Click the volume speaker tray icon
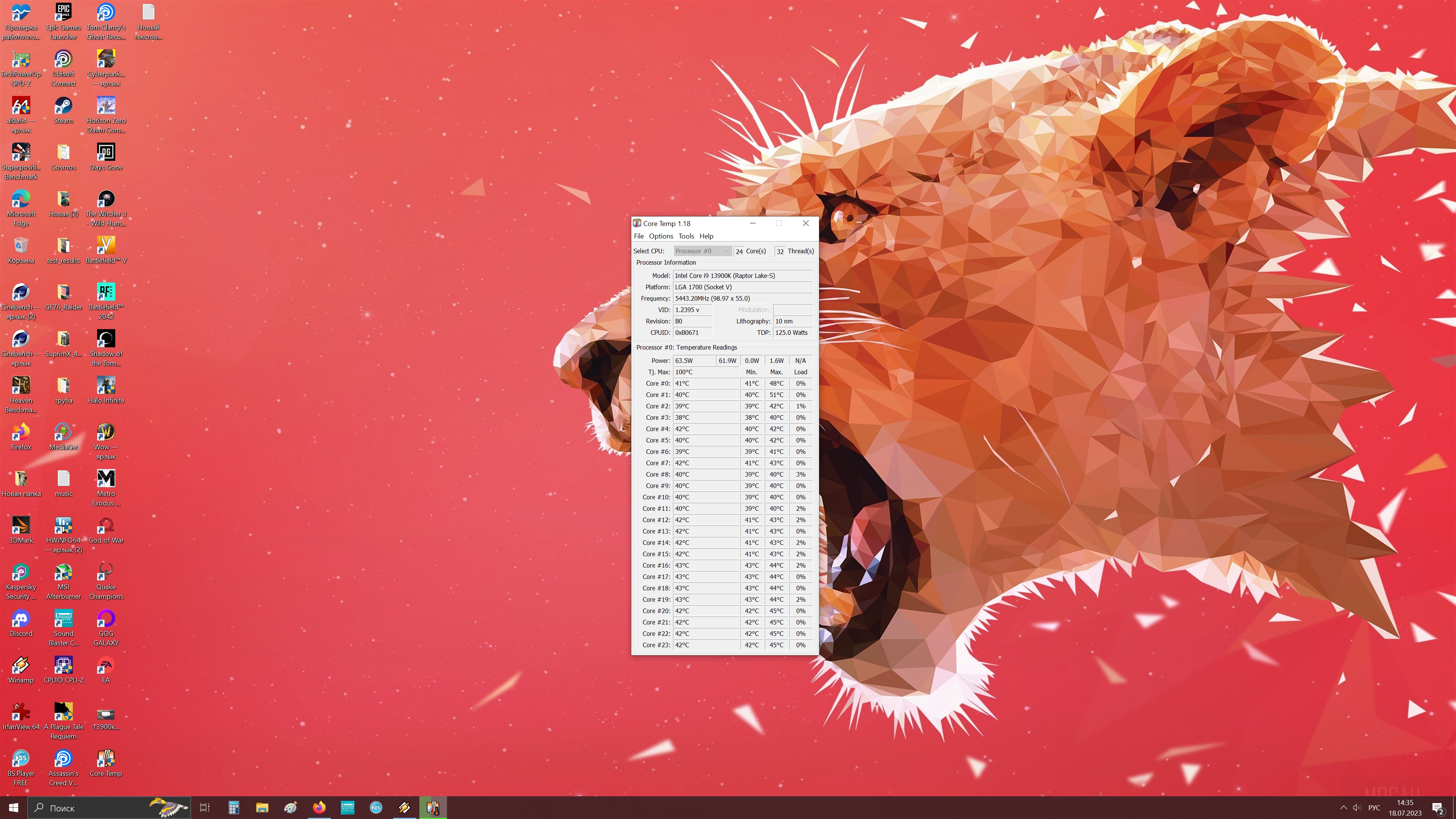The image size is (1456, 819). pyautogui.click(x=1357, y=807)
